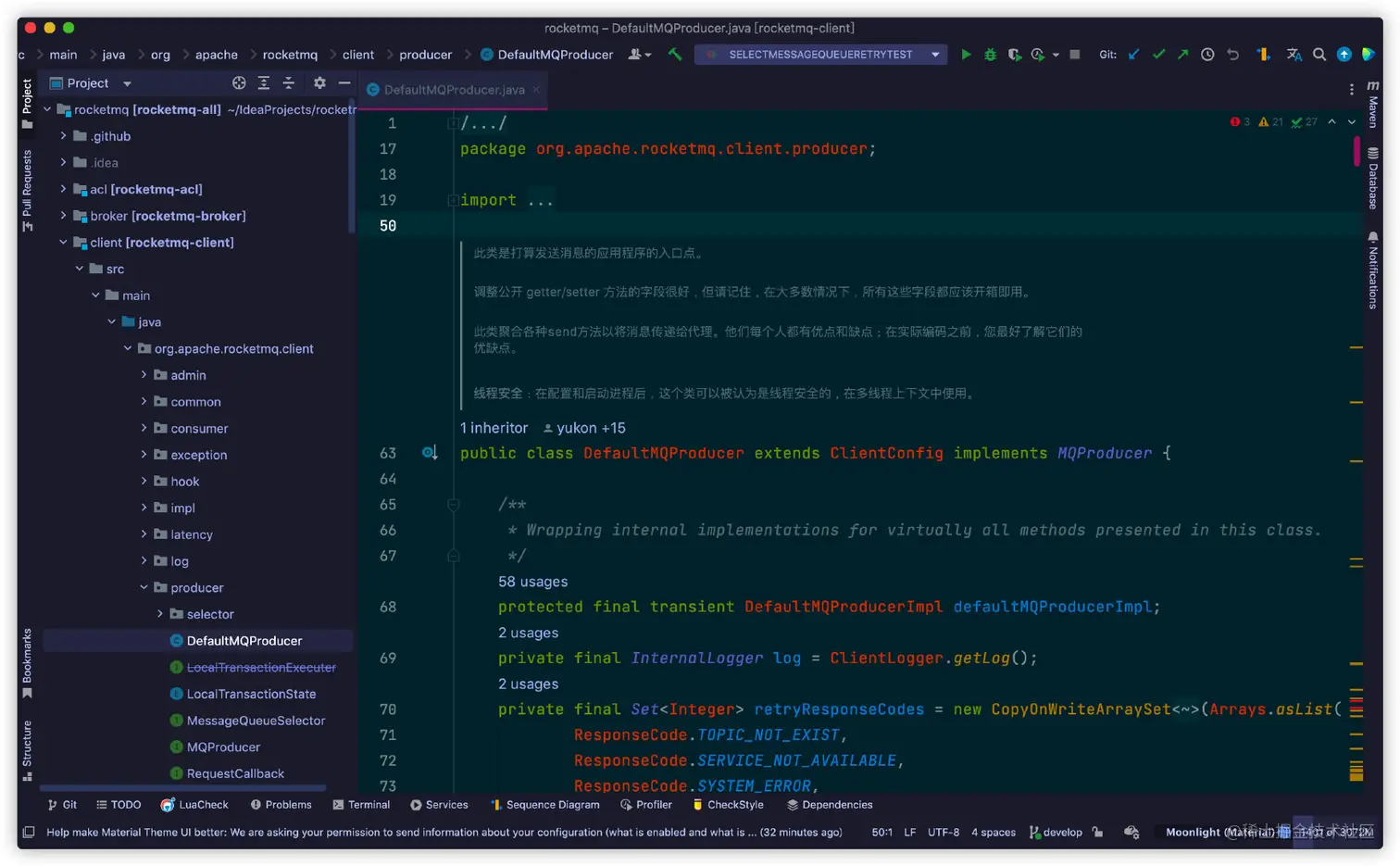Expand the consumer package
Image resolution: width=1400 pixels, height=866 pixels.
pos(144,429)
